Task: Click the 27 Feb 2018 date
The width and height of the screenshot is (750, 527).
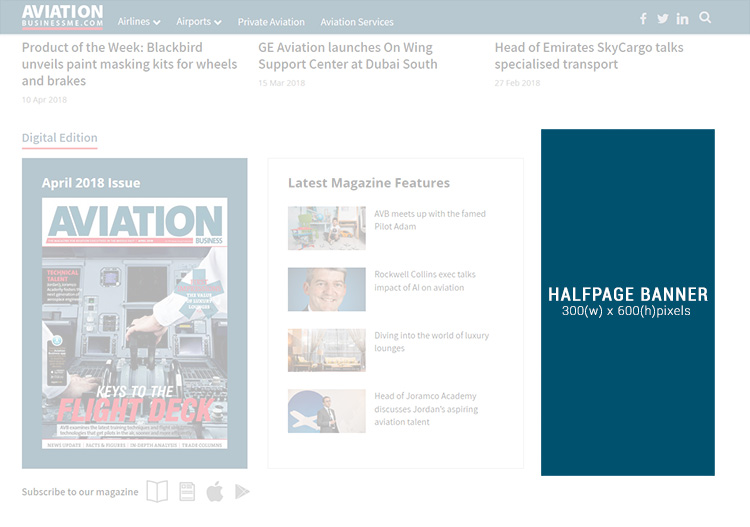Action: click(x=517, y=83)
